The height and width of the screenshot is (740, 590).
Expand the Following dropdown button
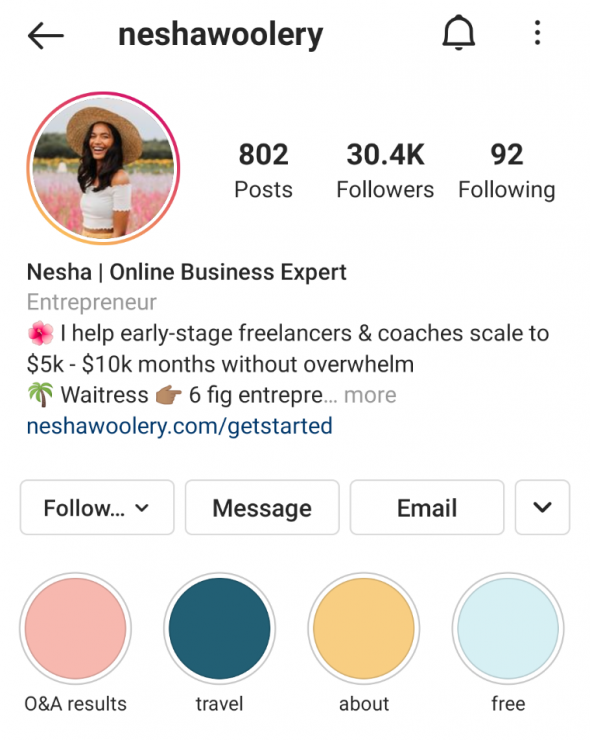(97, 507)
